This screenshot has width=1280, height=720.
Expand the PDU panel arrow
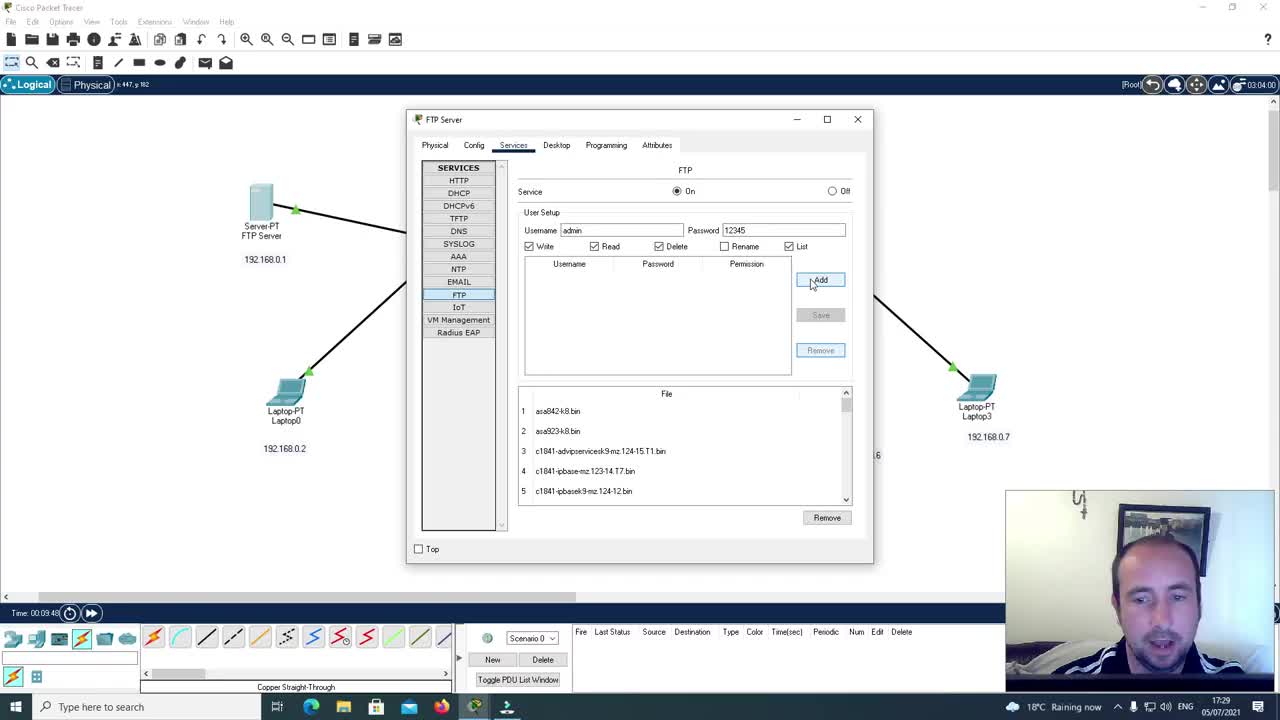click(459, 659)
